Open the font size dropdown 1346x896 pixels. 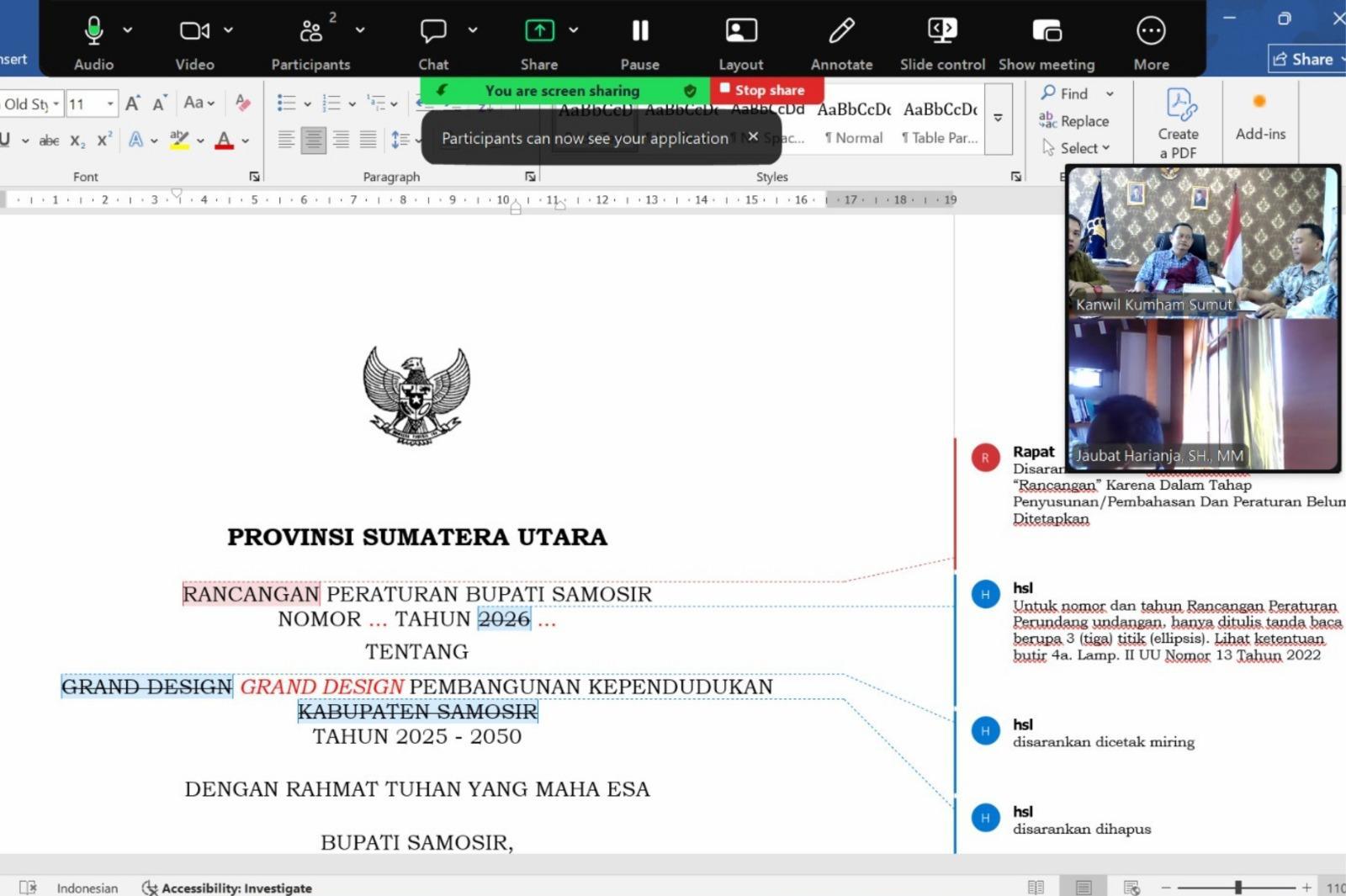pos(110,104)
